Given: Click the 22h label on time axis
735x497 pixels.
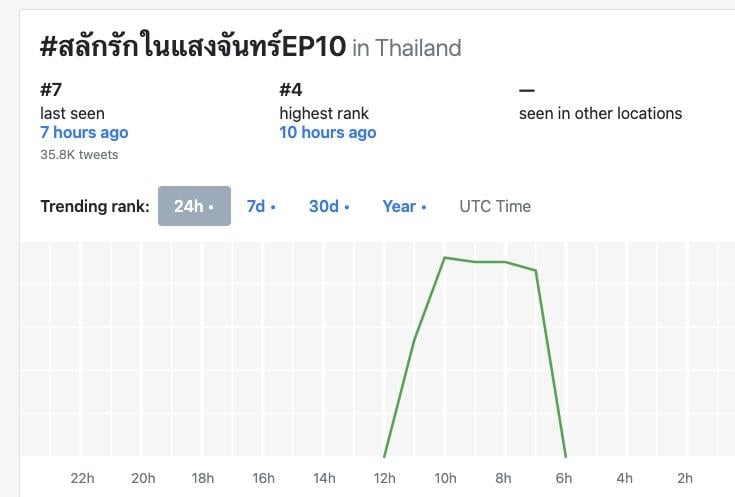Looking at the screenshot, I should (x=82, y=478).
